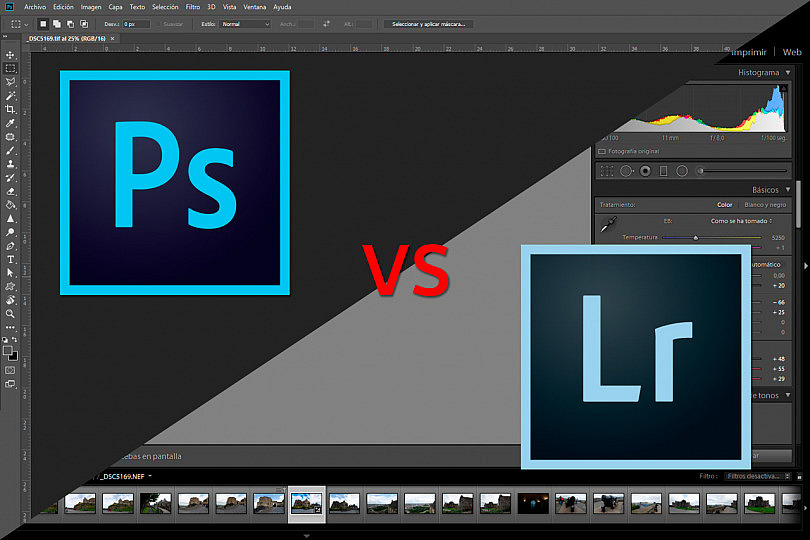
Task: Select the Rectangular Marquee tool in the toolbox
Action: (x=10, y=68)
